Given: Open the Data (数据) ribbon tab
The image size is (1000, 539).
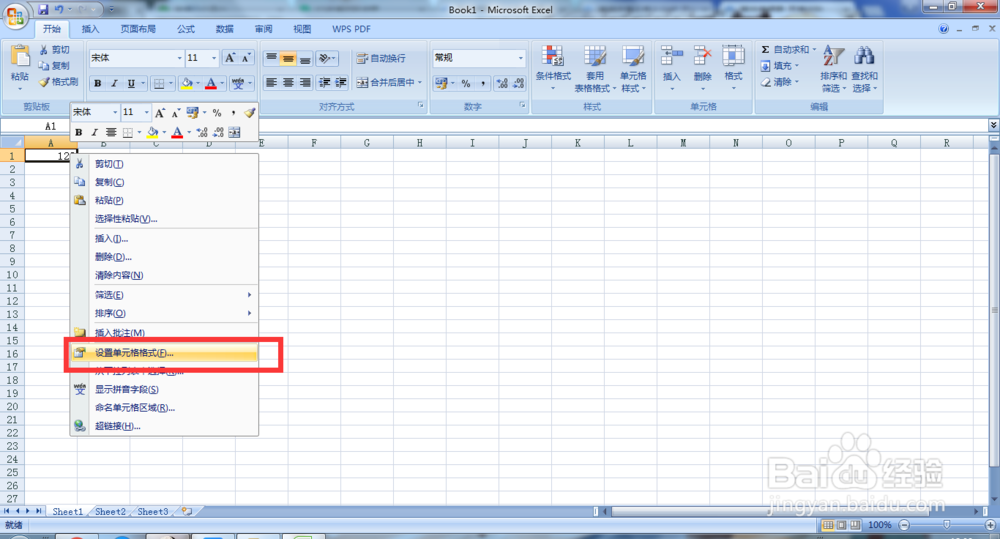Looking at the screenshot, I should click(224, 29).
